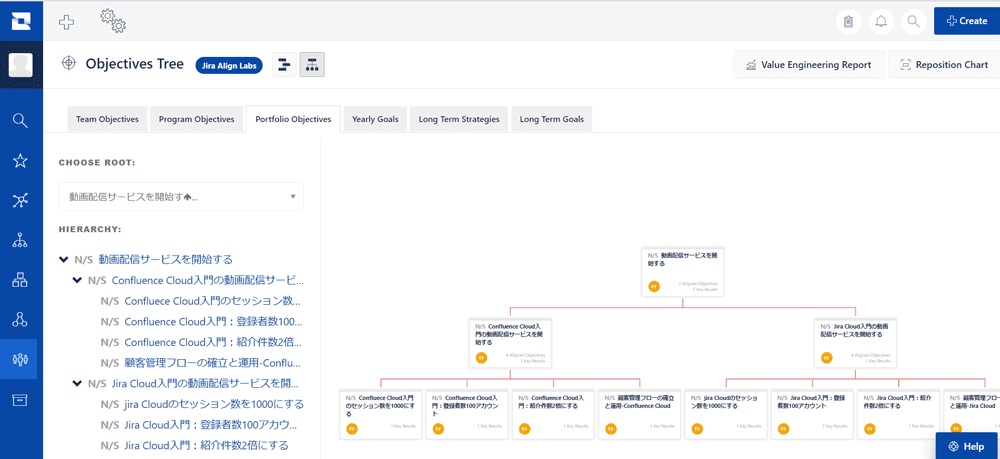1000x459 pixels.
Task: Select chart card 顧客管理フローの確立と運用-Confluence Cloud
Action: click(640, 414)
